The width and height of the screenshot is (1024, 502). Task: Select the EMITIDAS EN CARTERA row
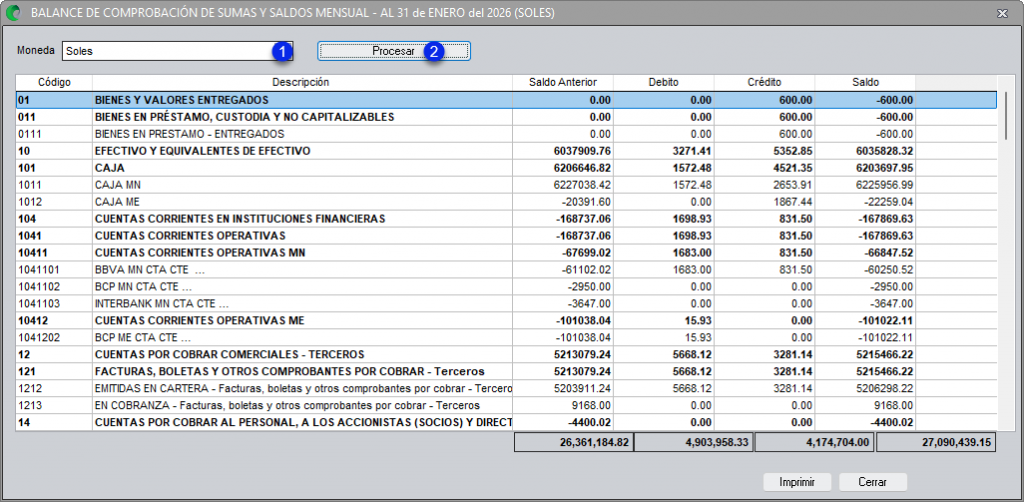[506, 388]
